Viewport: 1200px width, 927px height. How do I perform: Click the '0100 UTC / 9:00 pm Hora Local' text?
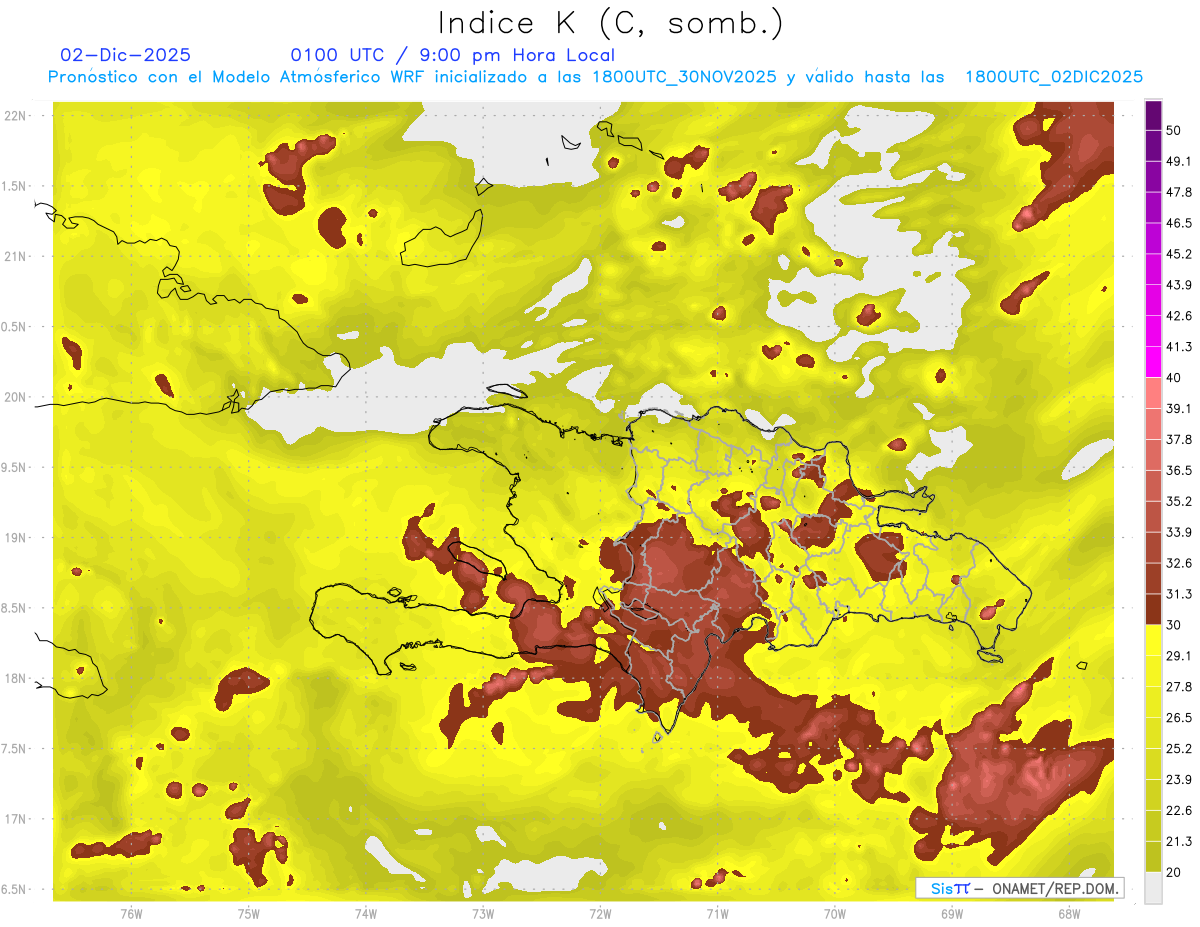coord(453,55)
